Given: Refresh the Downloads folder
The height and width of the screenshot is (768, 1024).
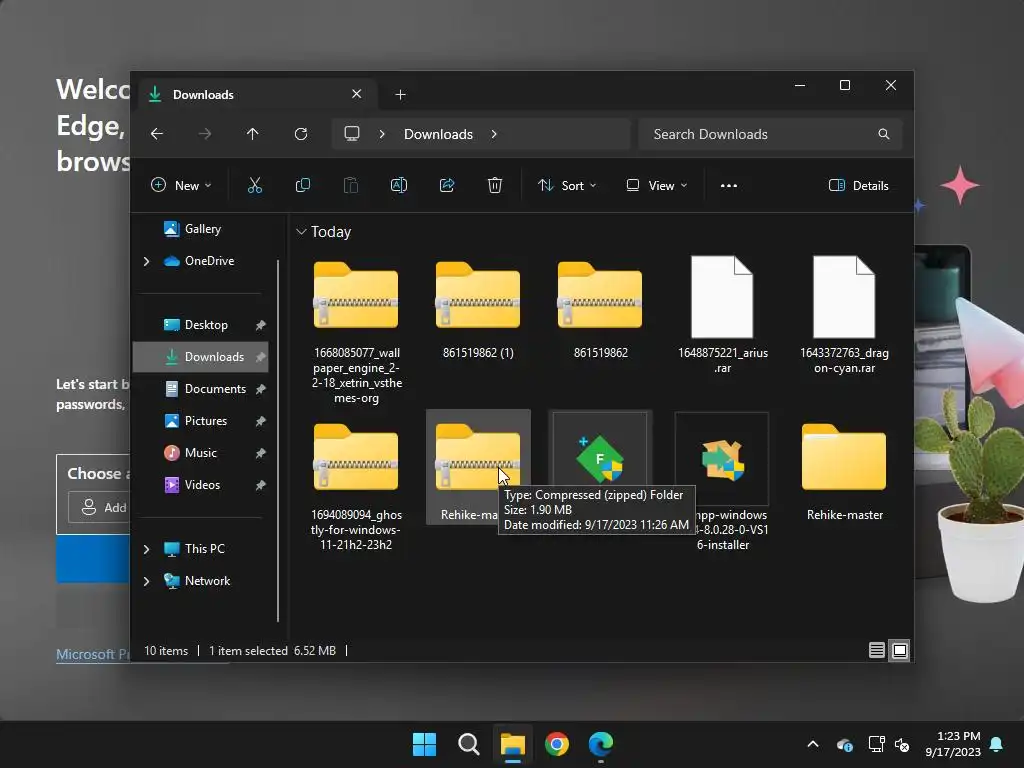Looking at the screenshot, I should click(x=301, y=134).
